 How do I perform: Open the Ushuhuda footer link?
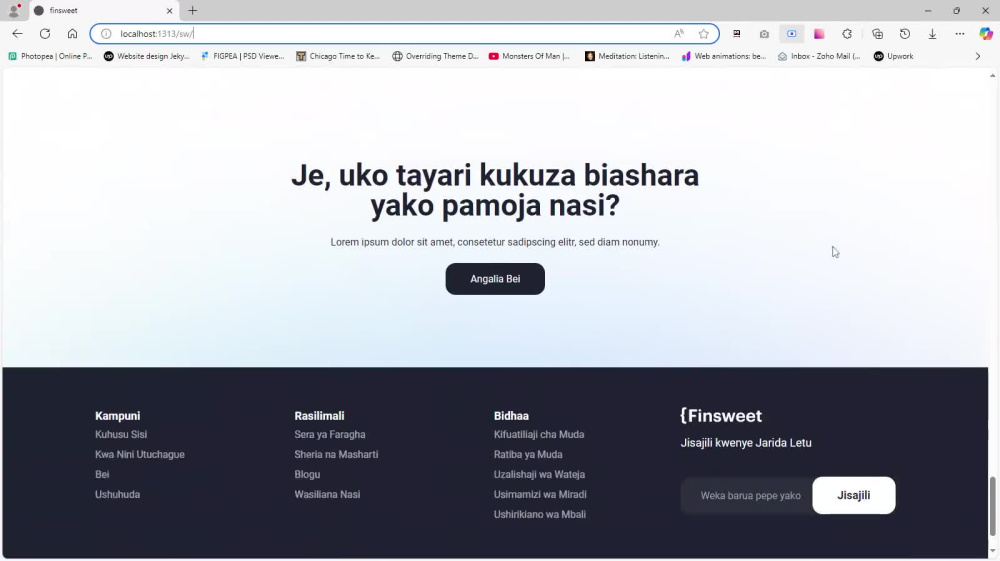pyautogui.click(x=117, y=494)
